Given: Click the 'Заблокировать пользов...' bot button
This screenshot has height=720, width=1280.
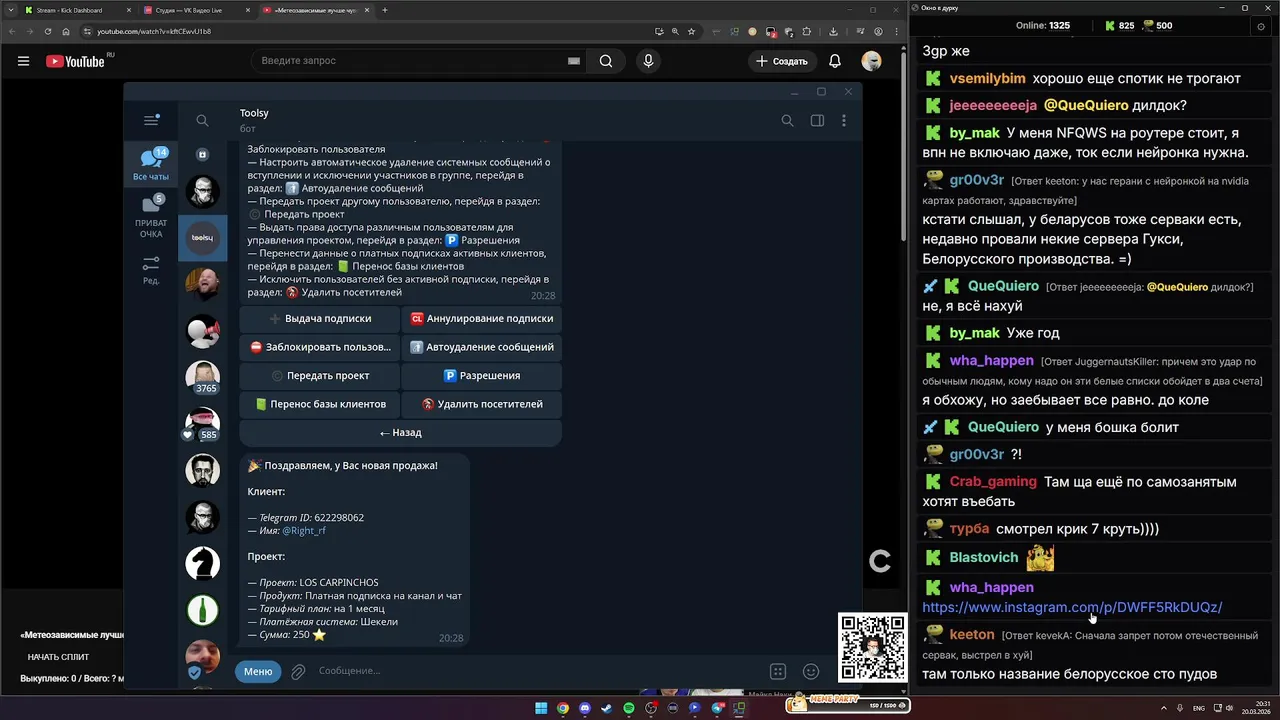Looking at the screenshot, I should pos(319,347).
